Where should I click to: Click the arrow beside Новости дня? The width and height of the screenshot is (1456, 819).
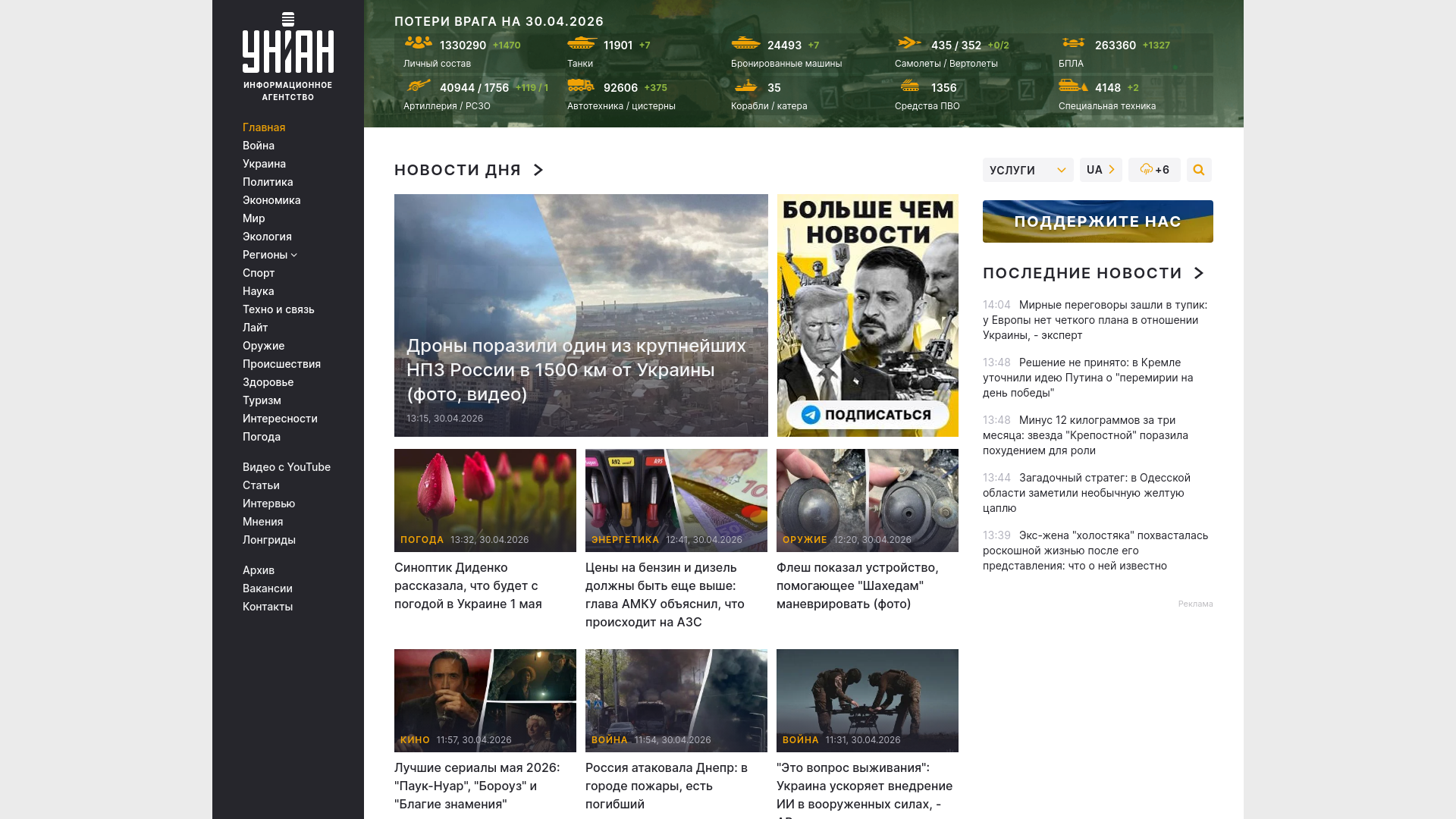(x=538, y=170)
